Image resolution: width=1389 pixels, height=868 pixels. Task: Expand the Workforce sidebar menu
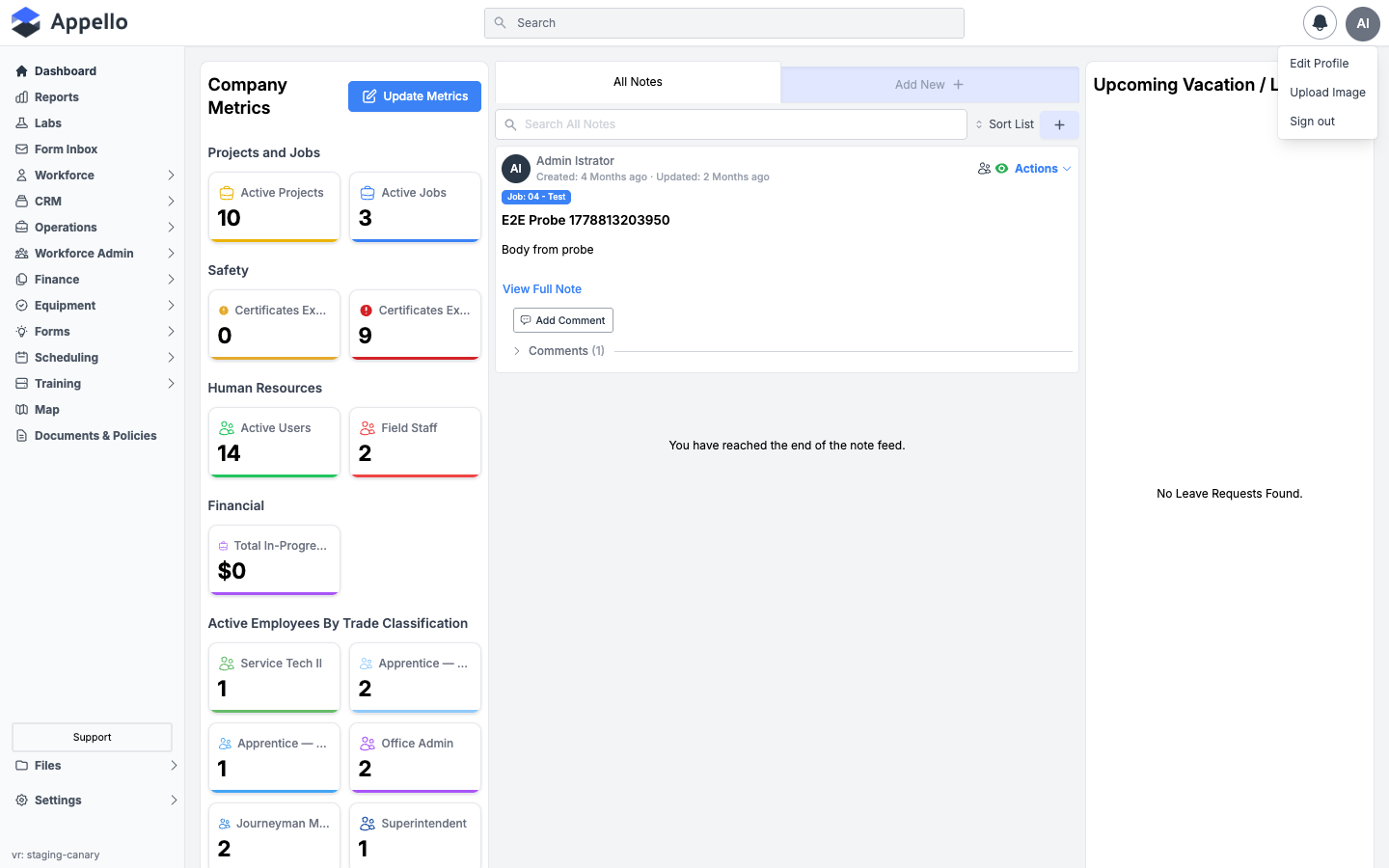(x=95, y=176)
